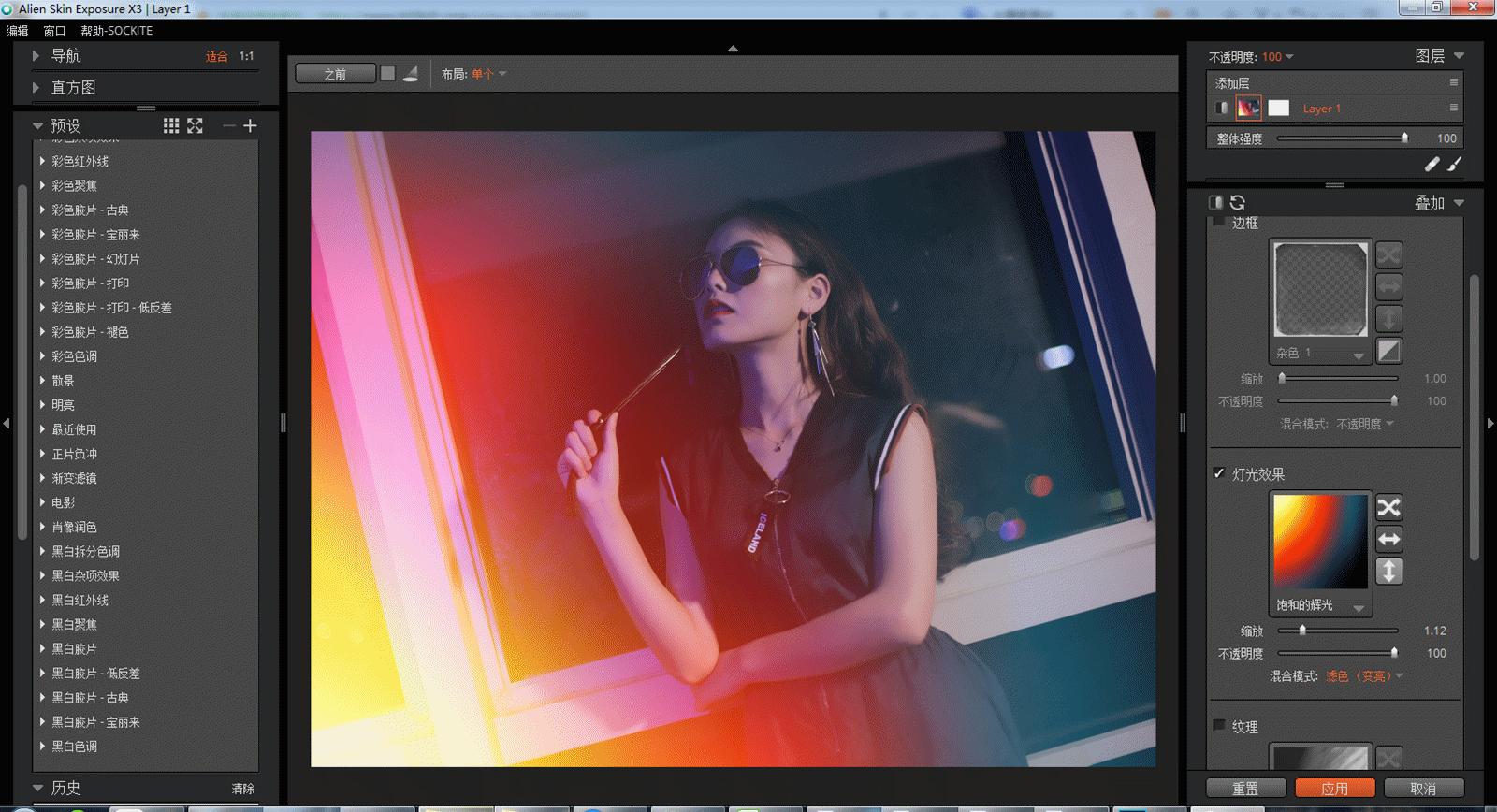Click the 整体强度 slider handle
This screenshot has width=1497, height=812.
[x=1403, y=138]
